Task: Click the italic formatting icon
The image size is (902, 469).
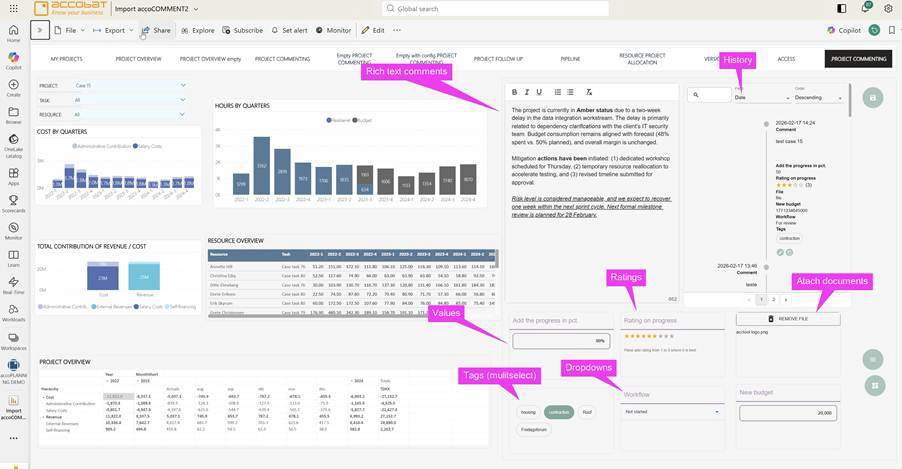Action: 527,92
